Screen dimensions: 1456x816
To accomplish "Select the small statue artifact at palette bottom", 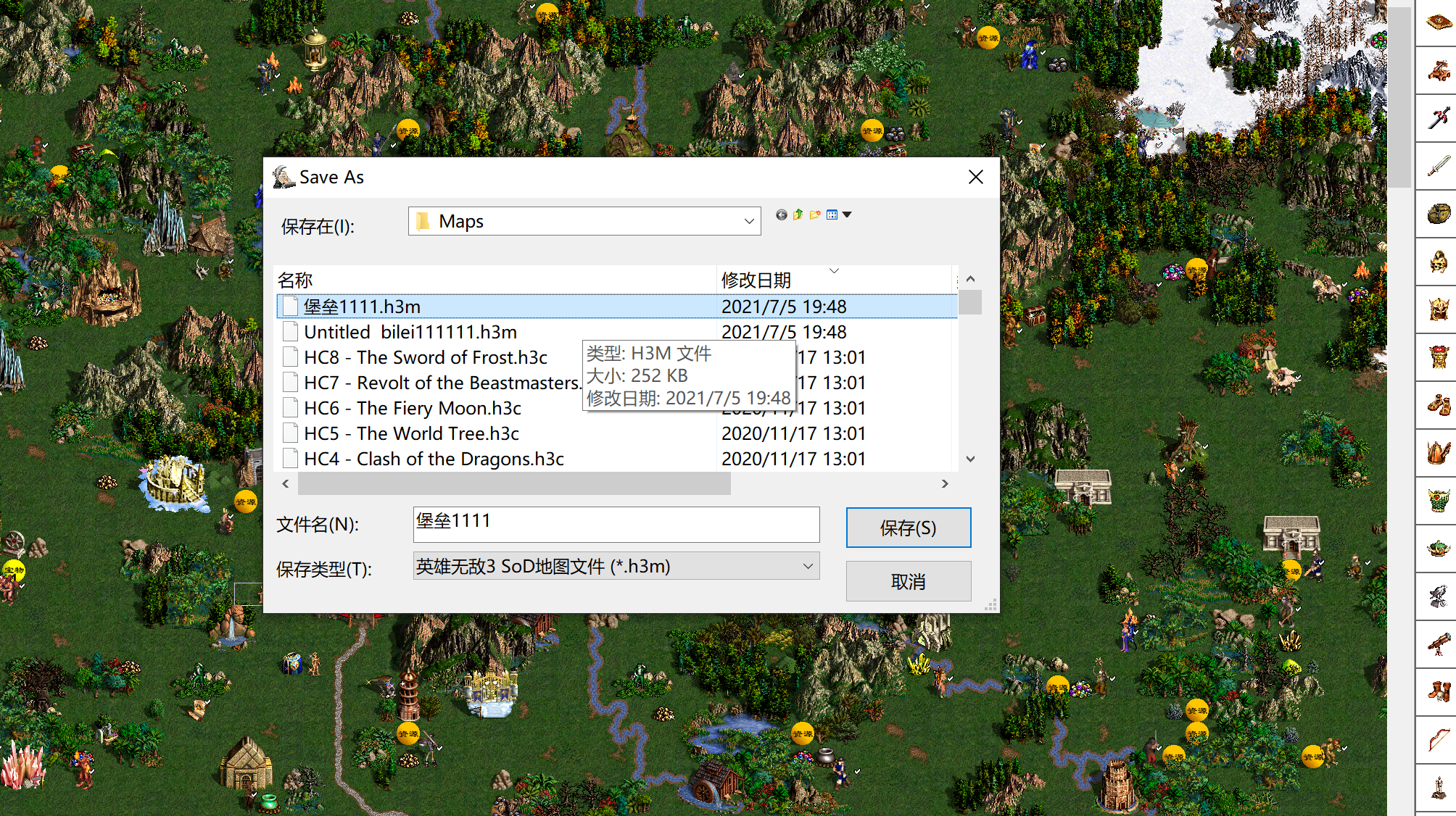I will 1439,788.
